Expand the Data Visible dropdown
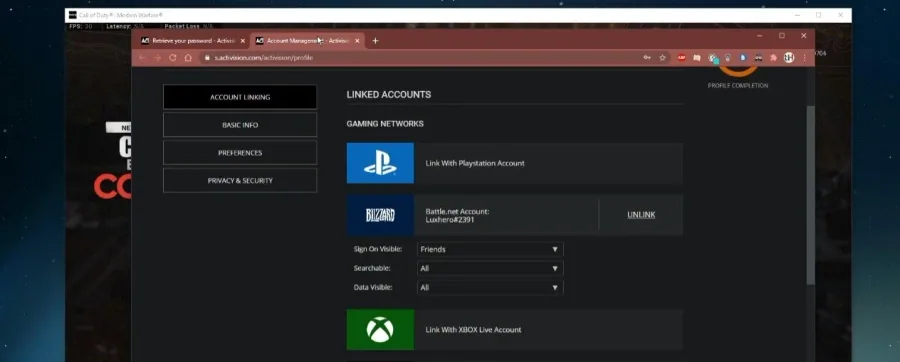The height and width of the screenshot is (362, 900). pyautogui.click(x=490, y=287)
